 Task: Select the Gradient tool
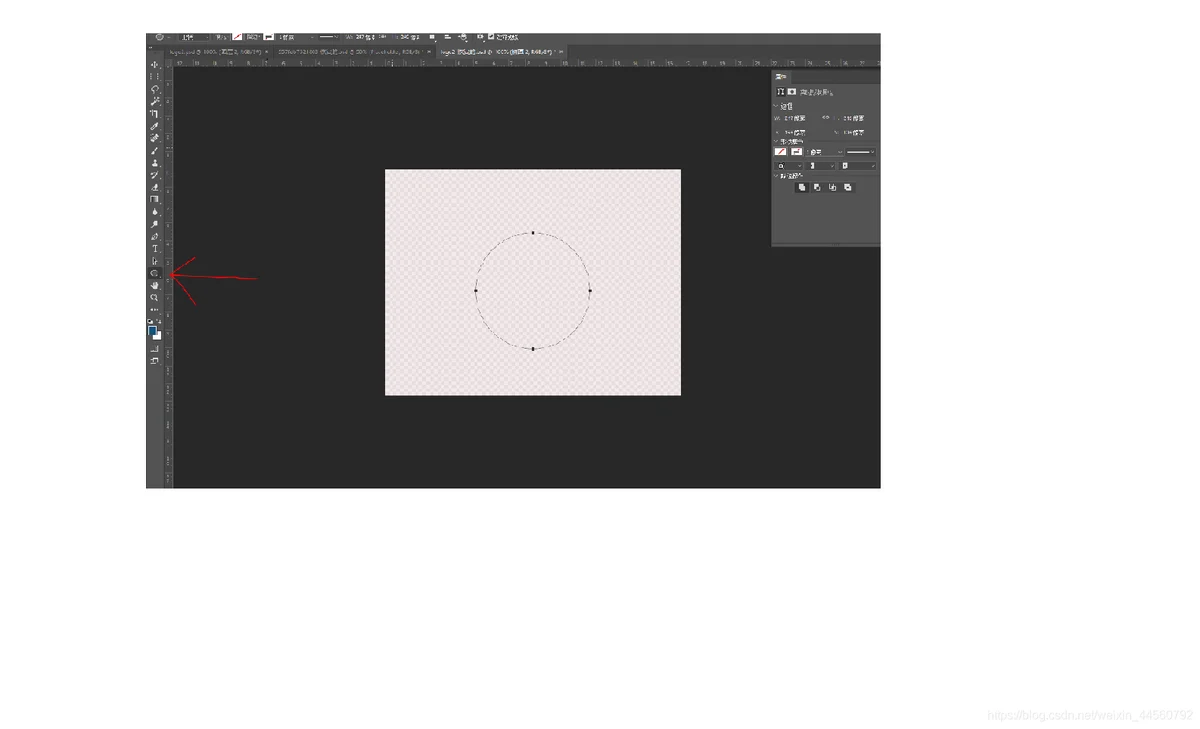(x=154, y=198)
